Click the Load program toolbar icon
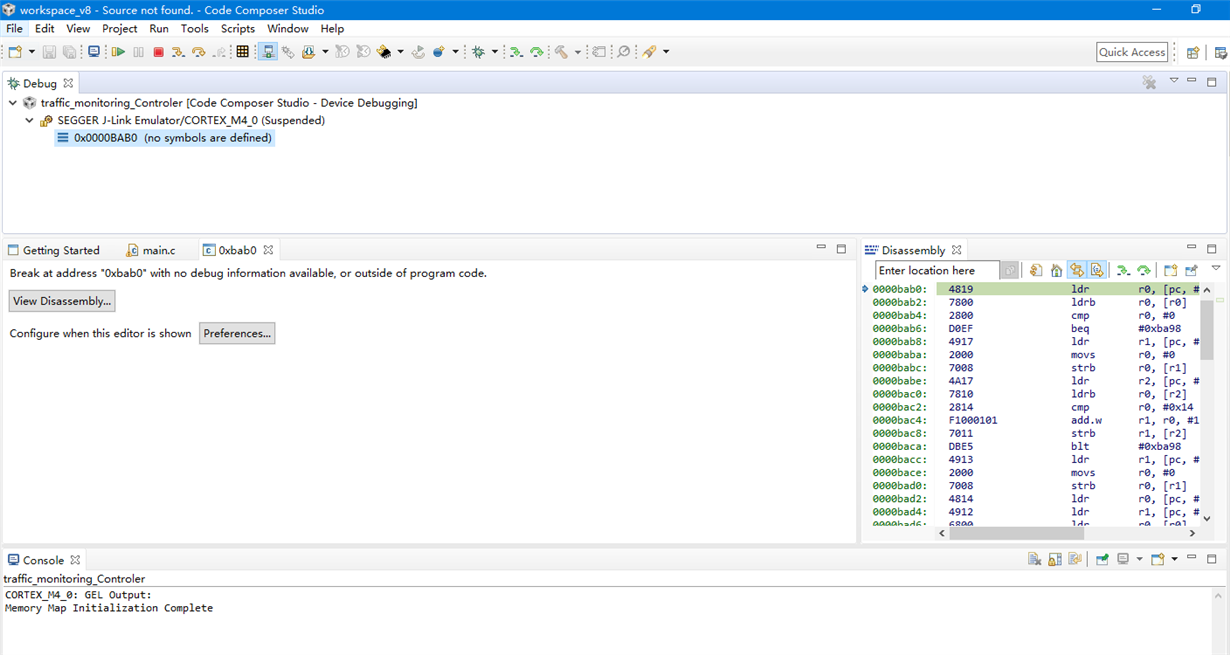 308,52
